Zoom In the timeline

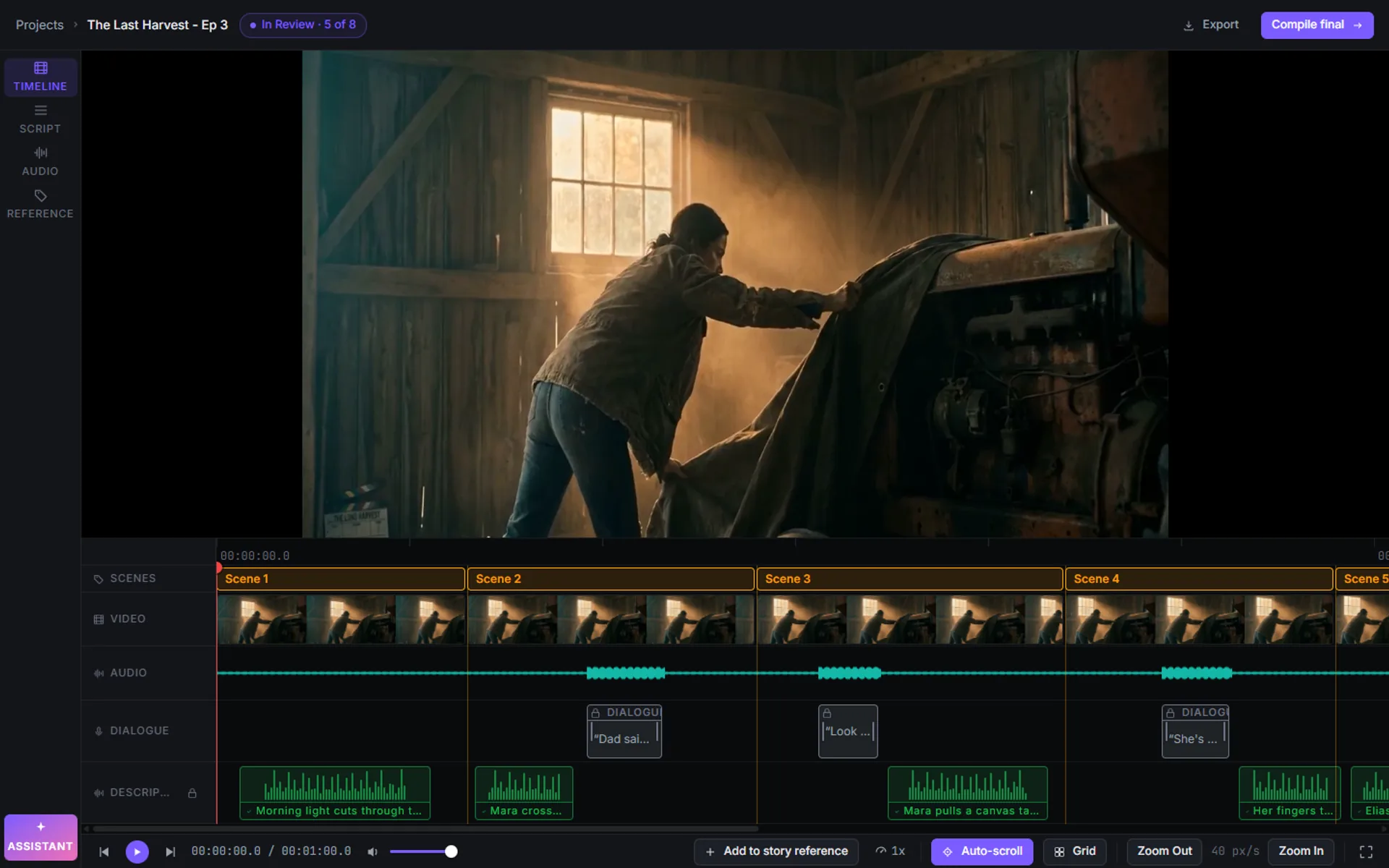pos(1301,851)
